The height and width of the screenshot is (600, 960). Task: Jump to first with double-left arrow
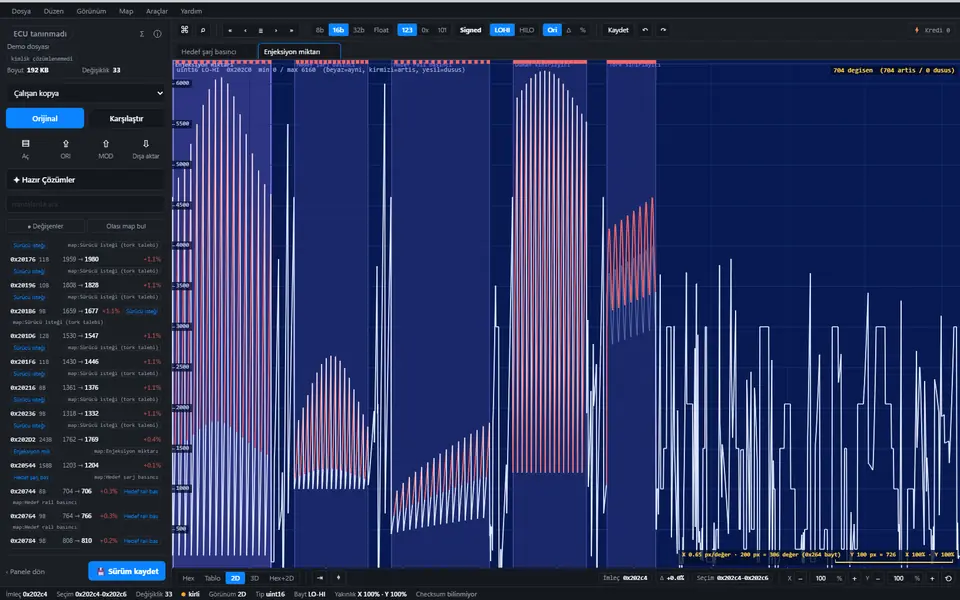click(x=230, y=30)
